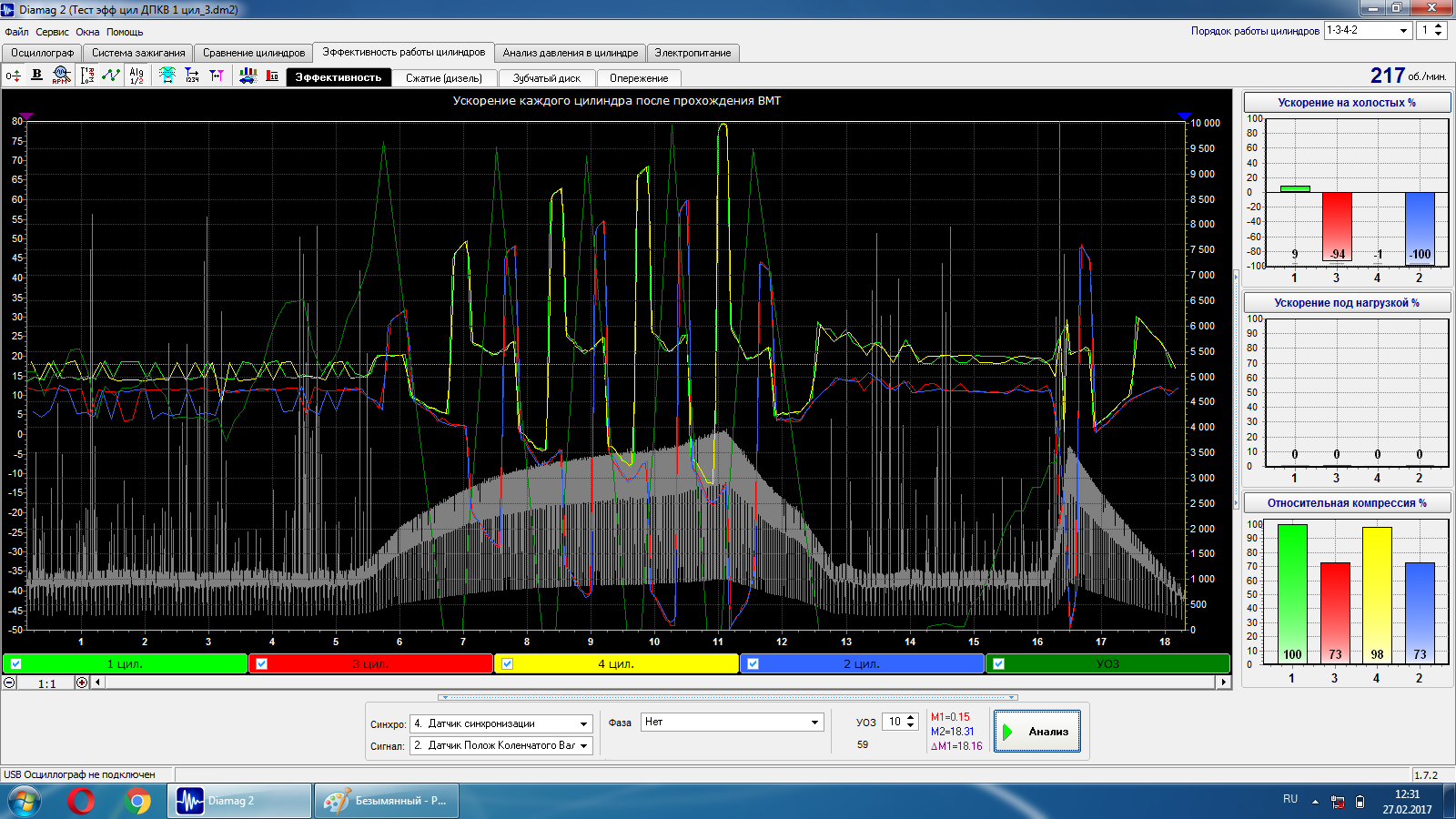Image resolution: width=1456 pixels, height=819 pixels.
Task: Click inside the УОЗ value field
Action: pyautogui.click(x=895, y=722)
